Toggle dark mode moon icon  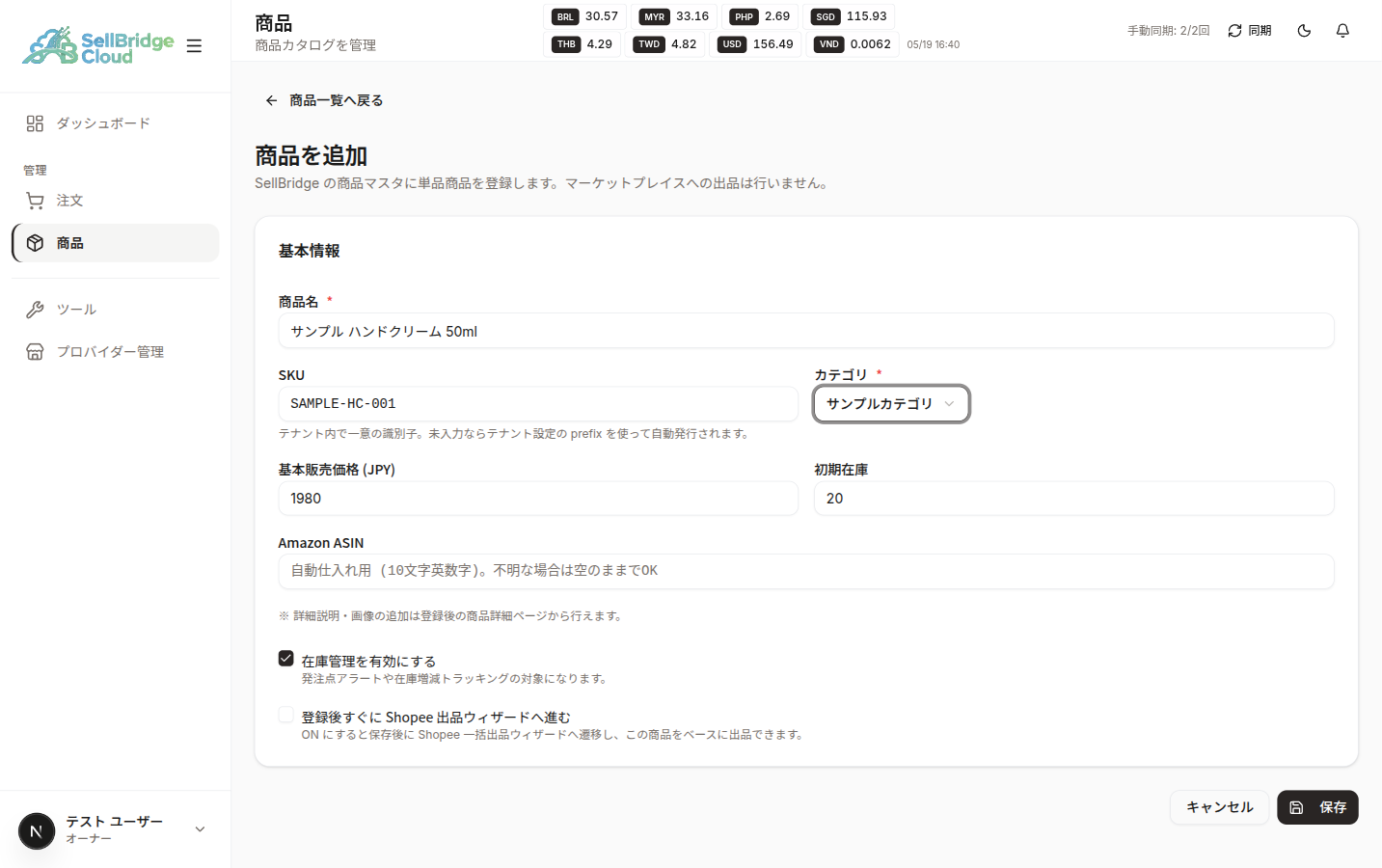pos(1304,31)
